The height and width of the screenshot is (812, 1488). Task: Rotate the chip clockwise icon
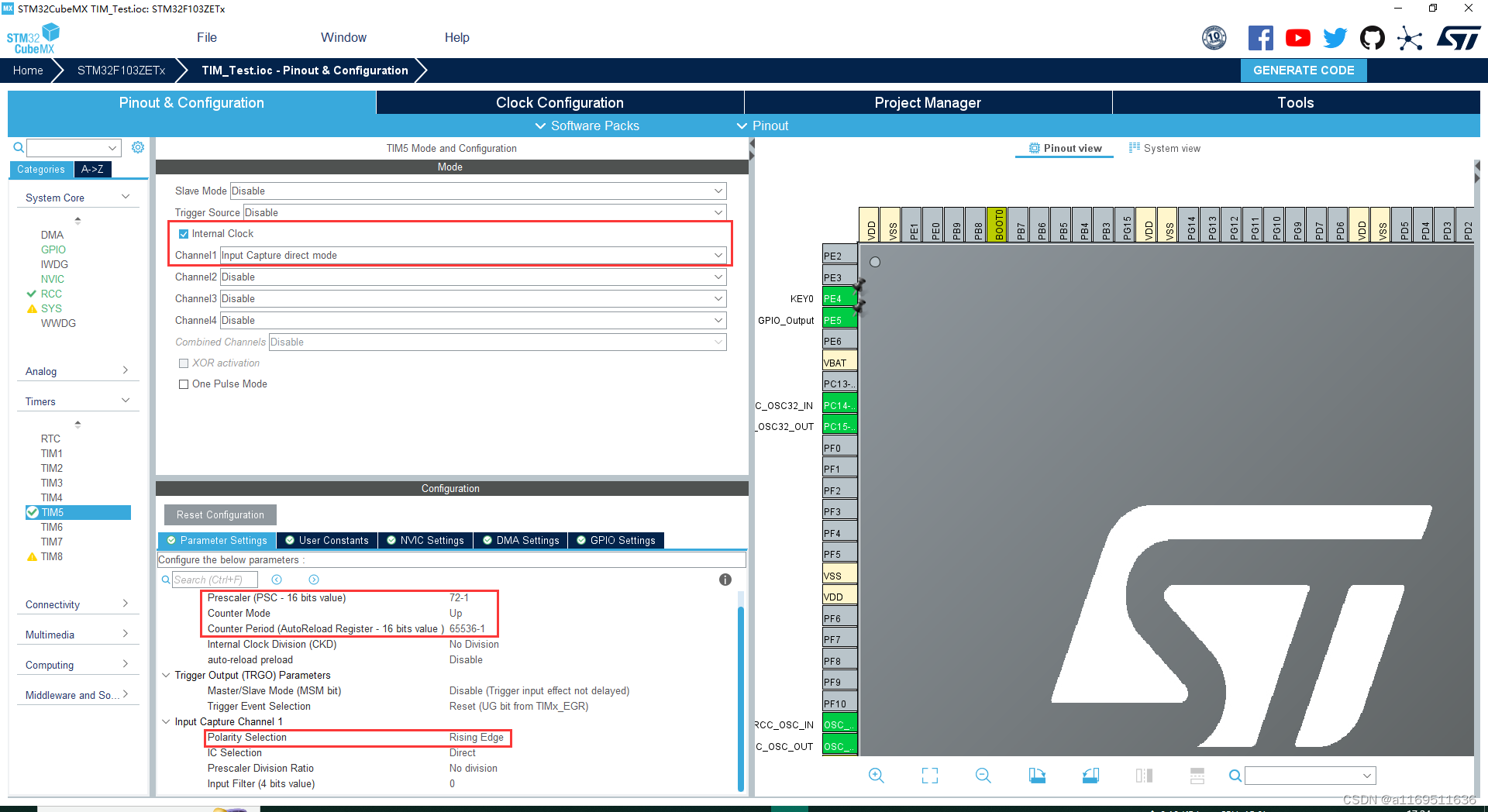(x=1037, y=776)
